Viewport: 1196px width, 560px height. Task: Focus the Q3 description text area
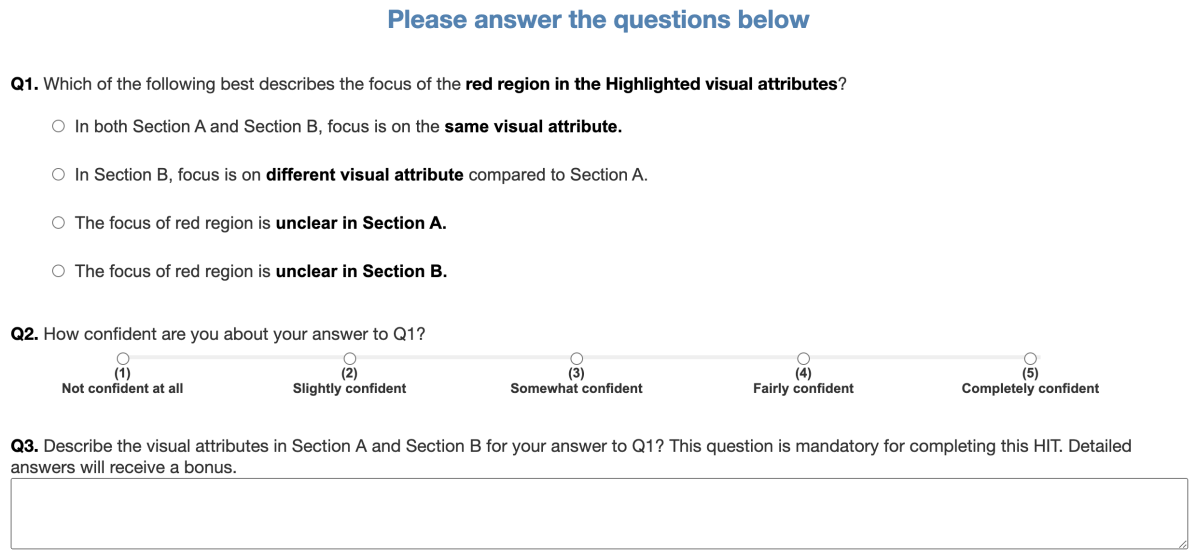[x=598, y=514]
